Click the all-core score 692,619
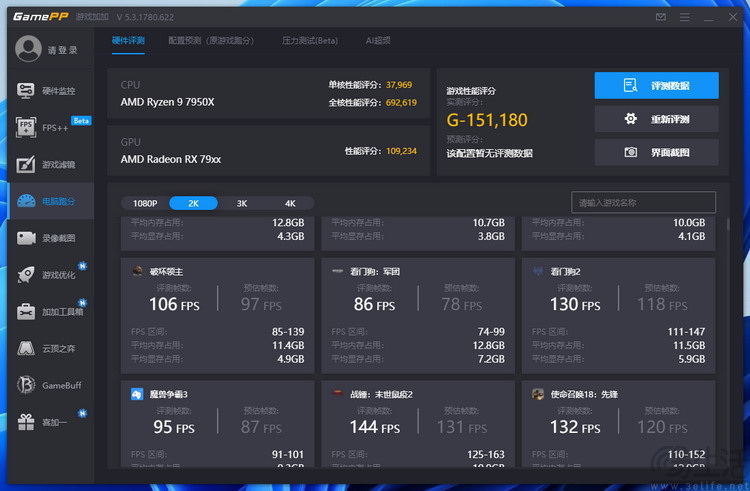The image size is (750, 491). [401, 102]
